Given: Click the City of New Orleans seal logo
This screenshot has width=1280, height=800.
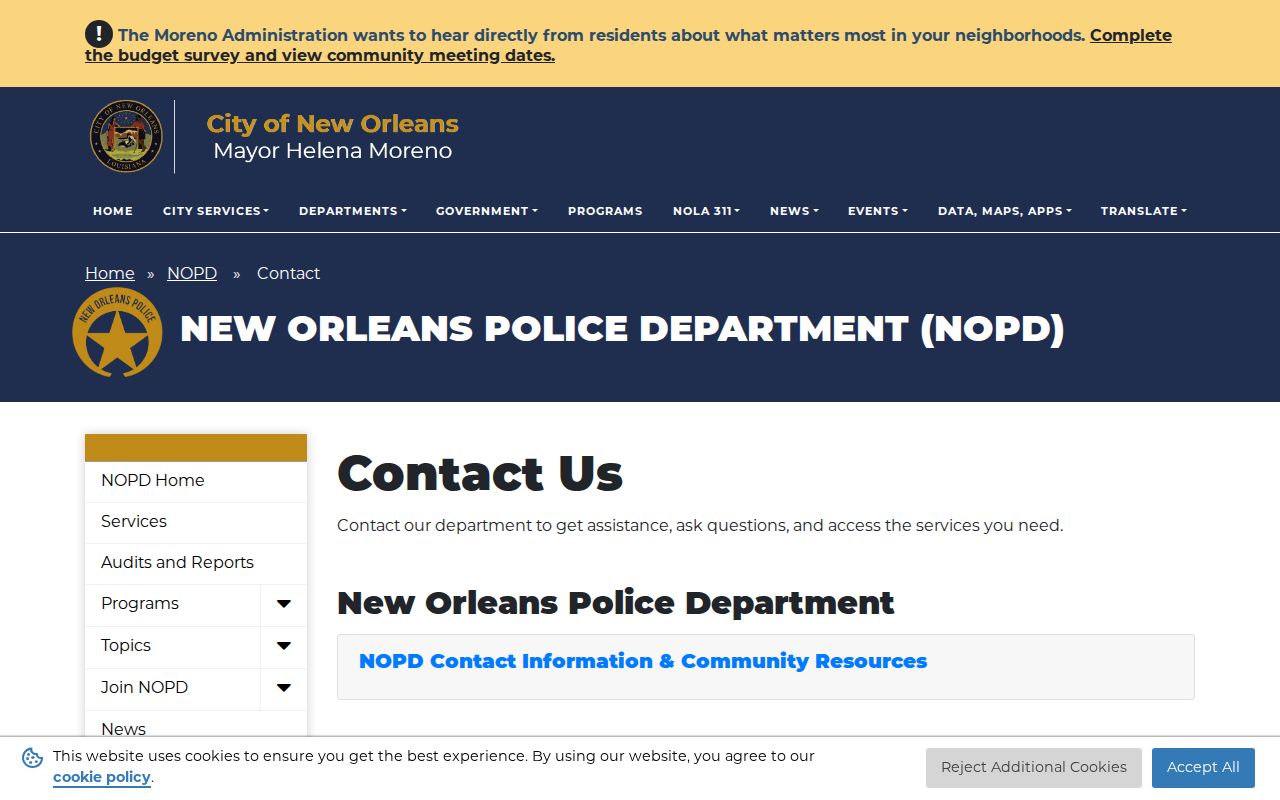Looking at the screenshot, I should [x=126, y=136].
